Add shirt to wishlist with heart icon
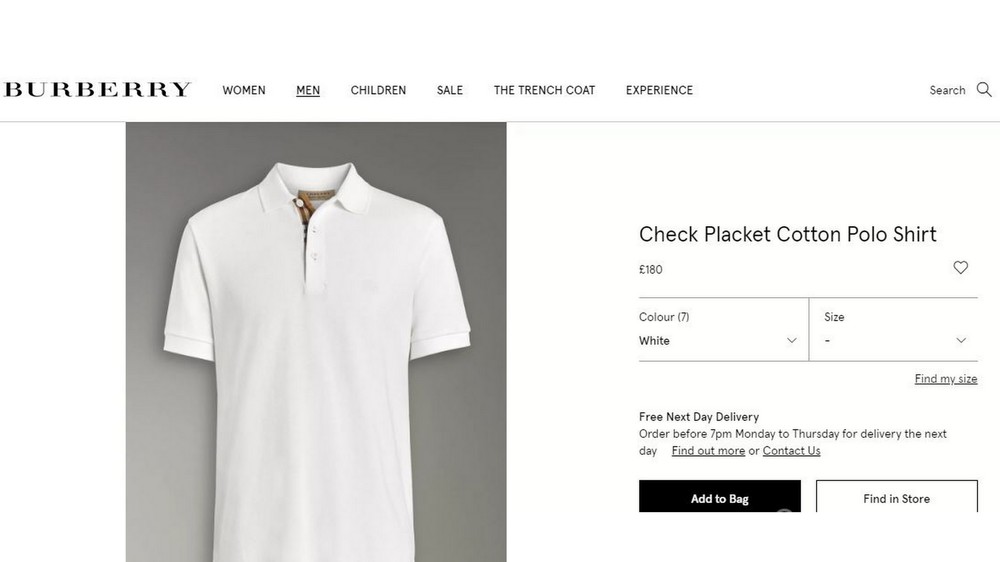The width and height of the screenshot is (1000, 562). coord(960,268)
